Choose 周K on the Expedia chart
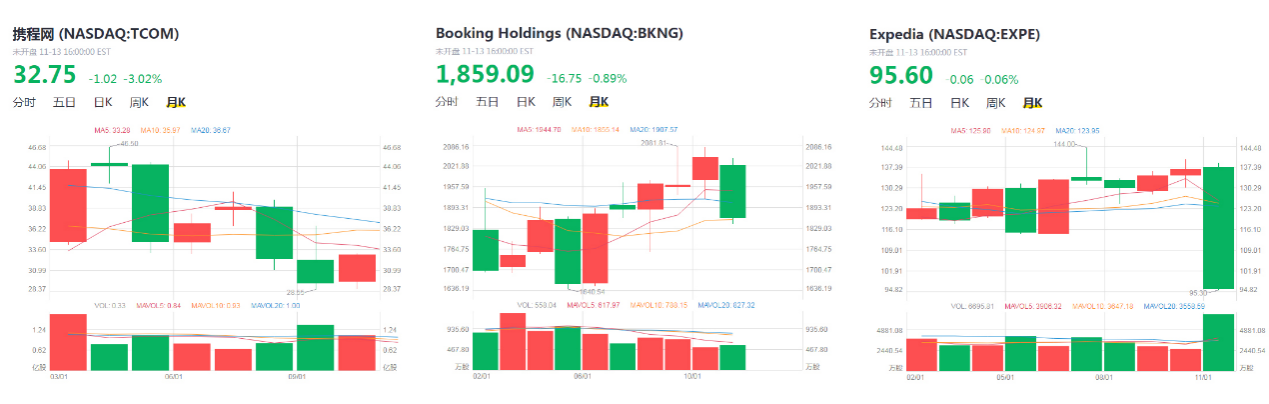This screenshot has height=404, width=1269. (996, 102)
